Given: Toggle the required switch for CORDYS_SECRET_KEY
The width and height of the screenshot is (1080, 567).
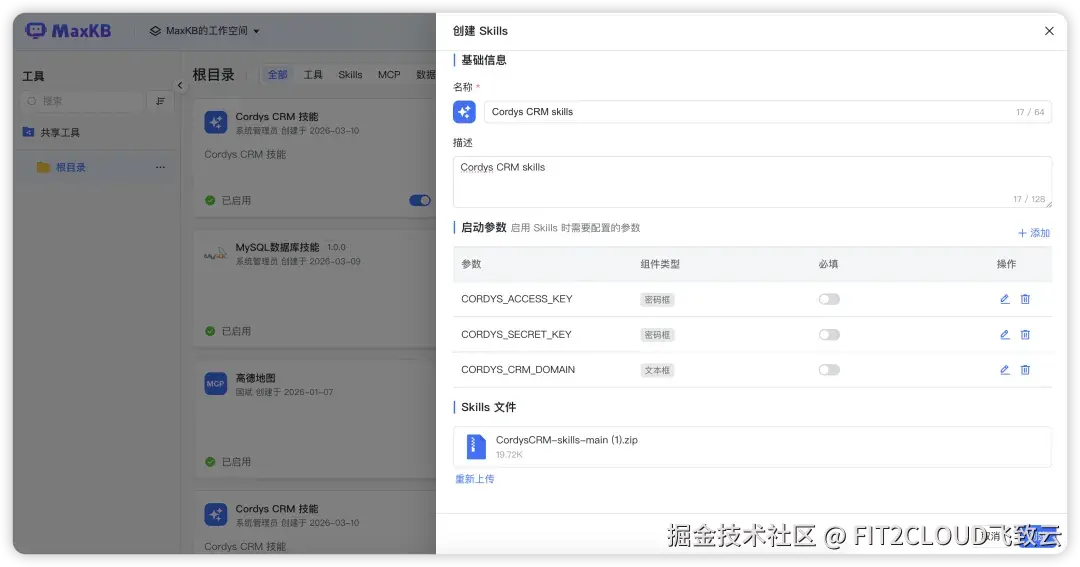Looking at the screenshot, I should (829, 335).
